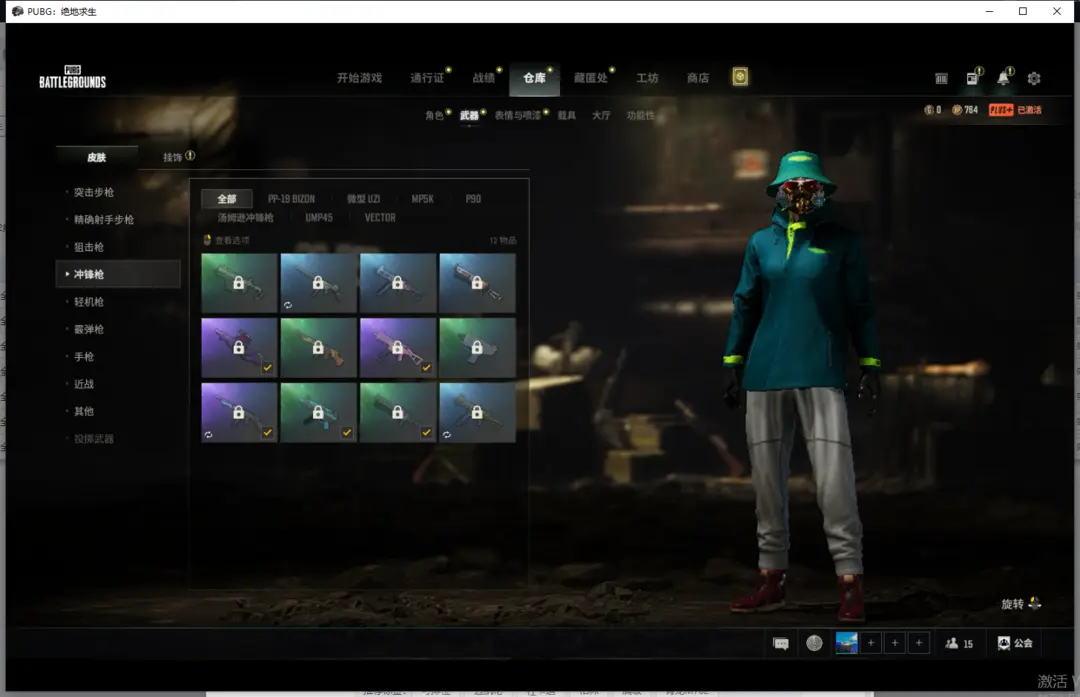Screen dimensions: 1080x697
Task: Click the swap arrows icon on the bottom-row blue skin
Action: coord(447,435)
